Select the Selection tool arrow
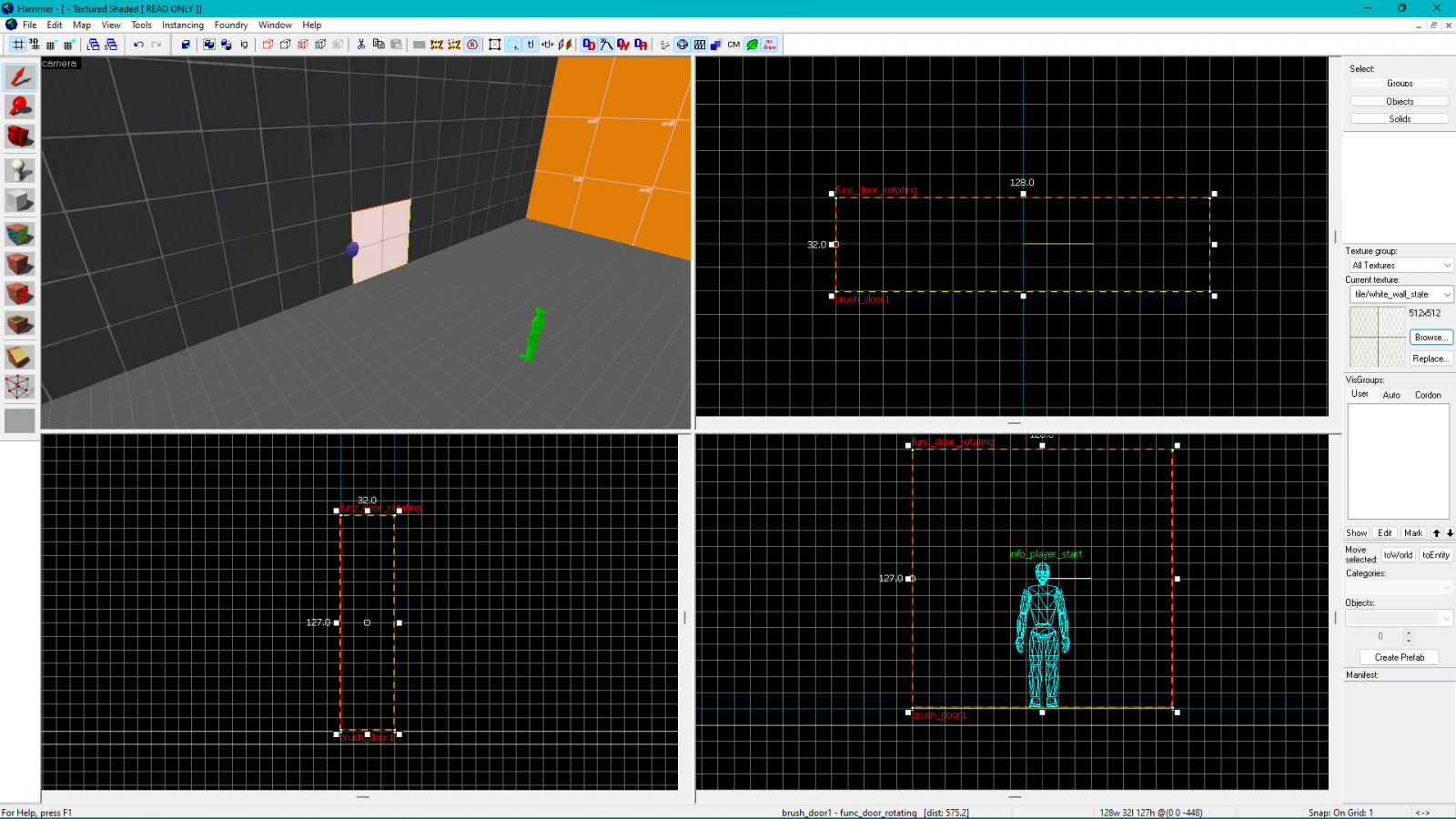1456x819 pixels. tap(20, 77)
